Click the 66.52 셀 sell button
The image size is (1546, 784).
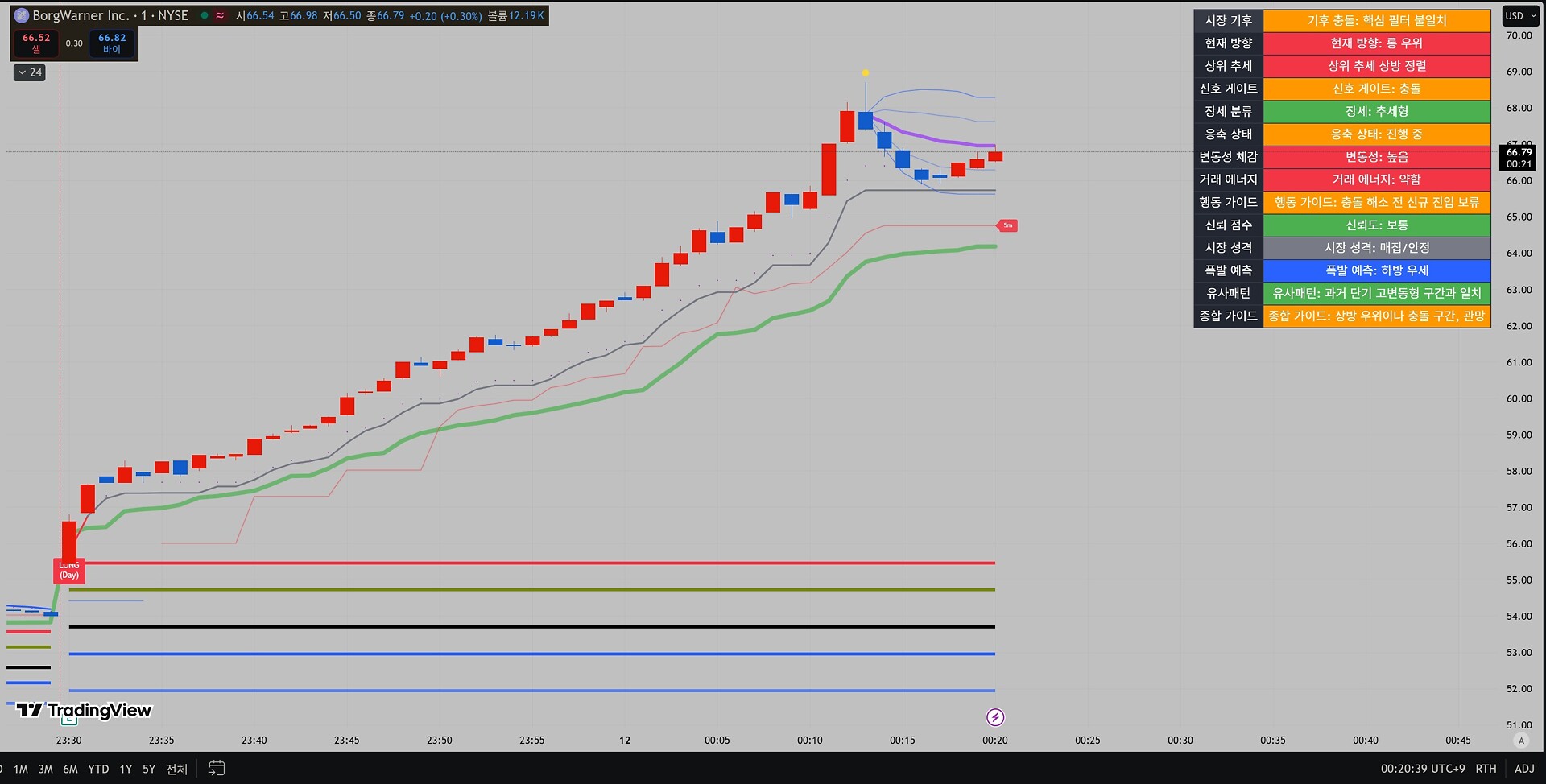[36, 43]
